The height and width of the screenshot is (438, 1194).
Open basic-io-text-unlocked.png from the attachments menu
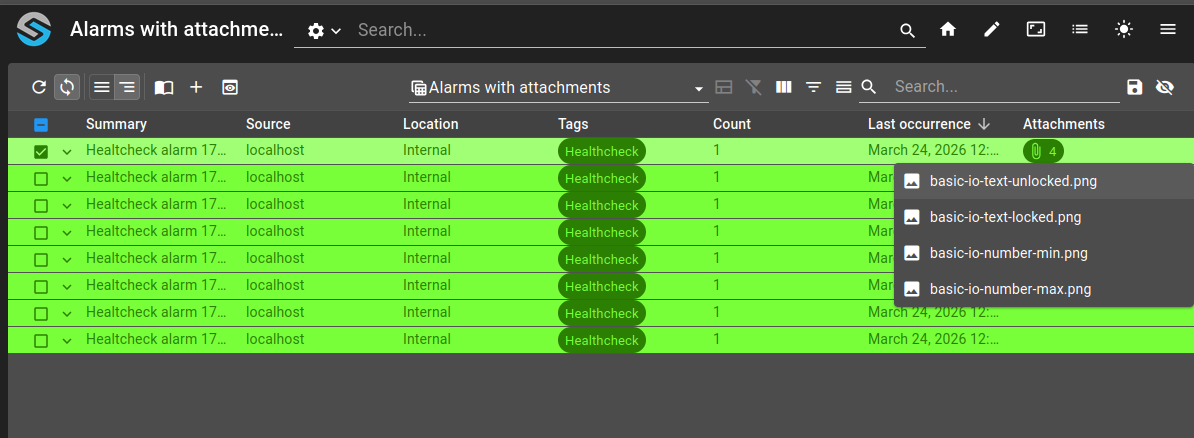tap(1044, 181)
